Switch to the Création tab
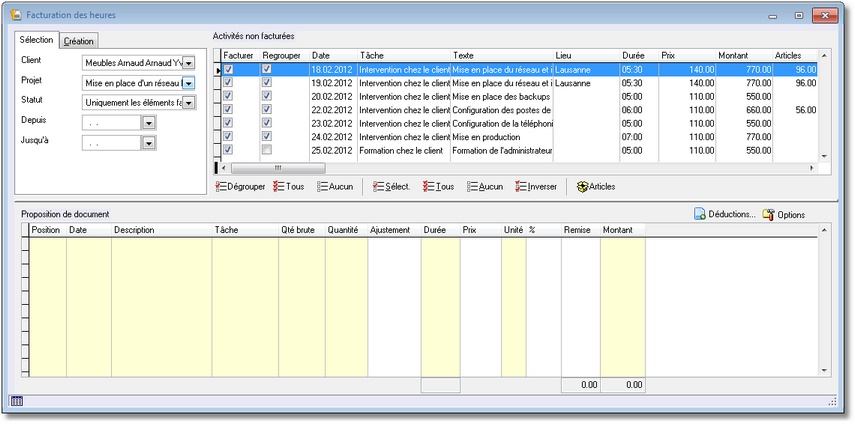The height and width of the screenshot is (424, 855). point(78,41)
